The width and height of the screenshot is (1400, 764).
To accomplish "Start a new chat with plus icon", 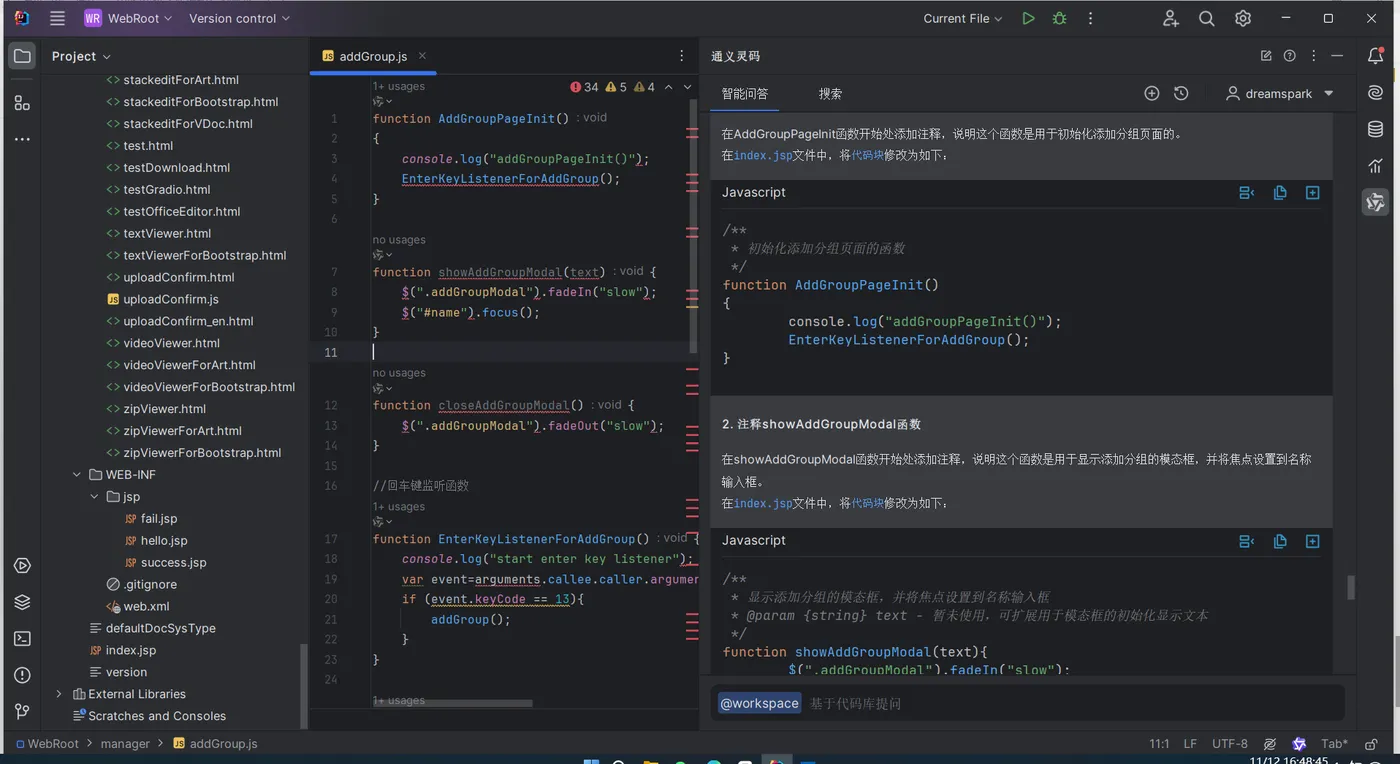I will pyautogui.click(x=1152, y=93).
